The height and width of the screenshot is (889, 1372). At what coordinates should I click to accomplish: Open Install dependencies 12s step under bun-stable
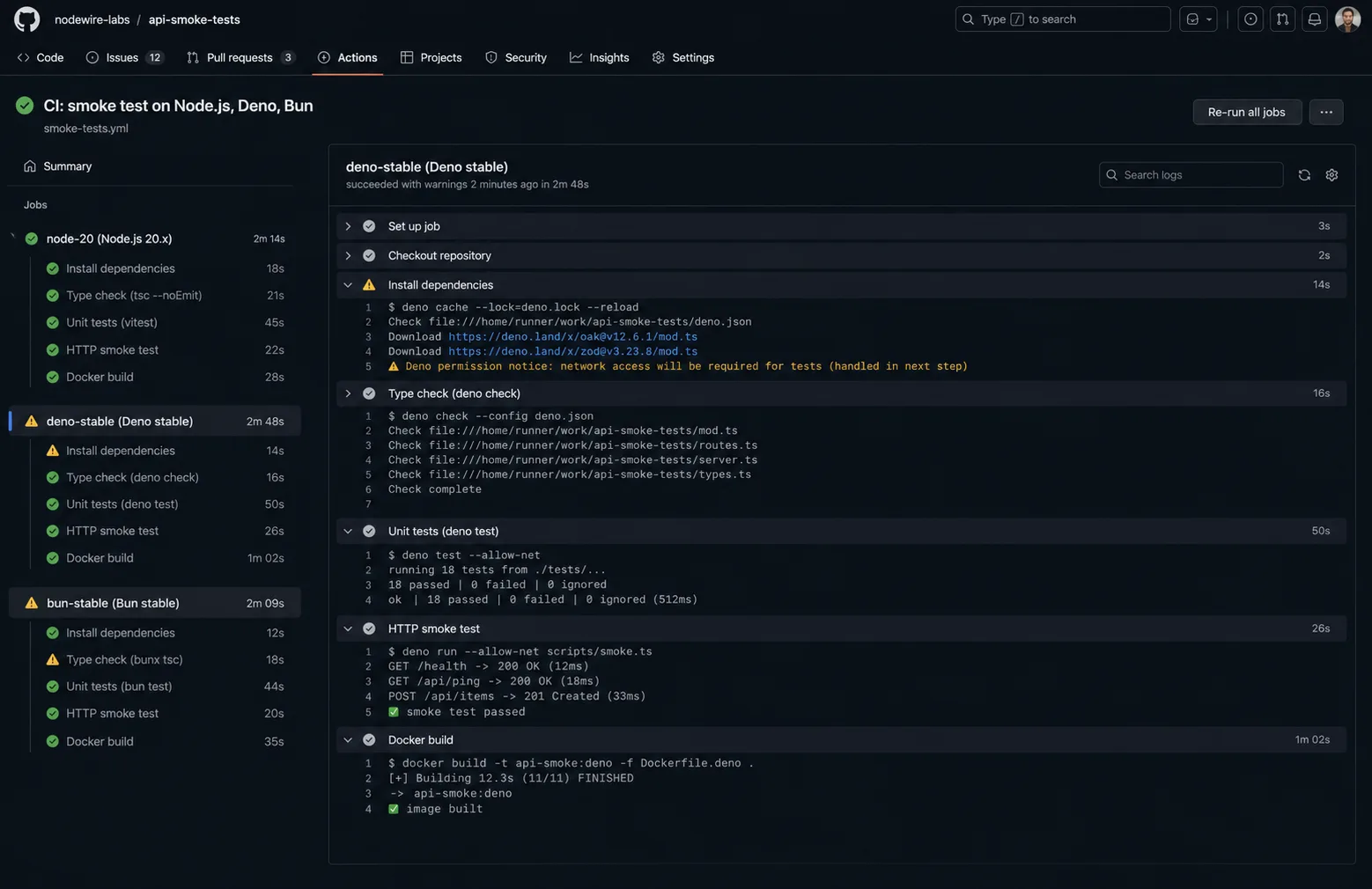tap(166, 633)
